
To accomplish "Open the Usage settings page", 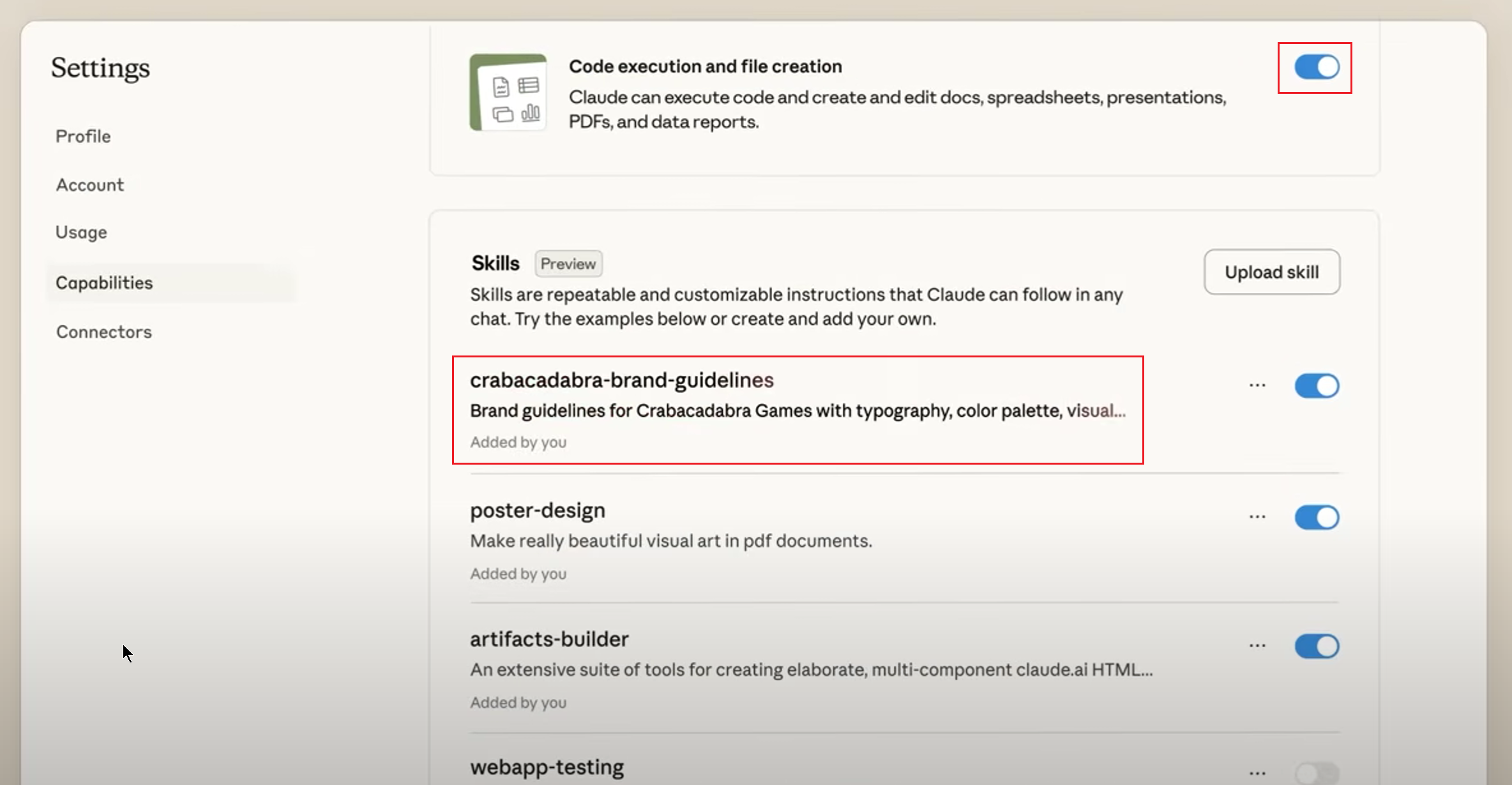I will pos(81,232).
